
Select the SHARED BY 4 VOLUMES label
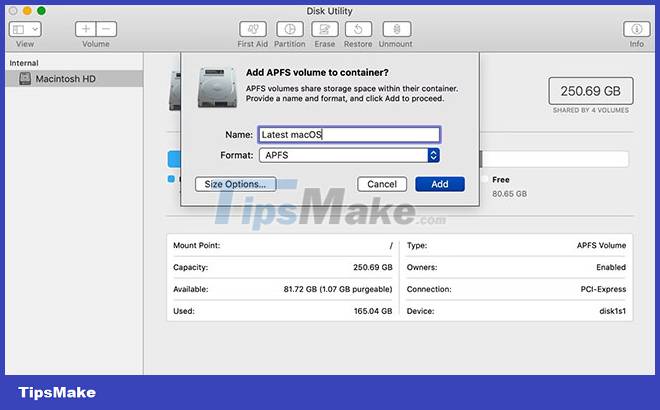pos(591,110)
